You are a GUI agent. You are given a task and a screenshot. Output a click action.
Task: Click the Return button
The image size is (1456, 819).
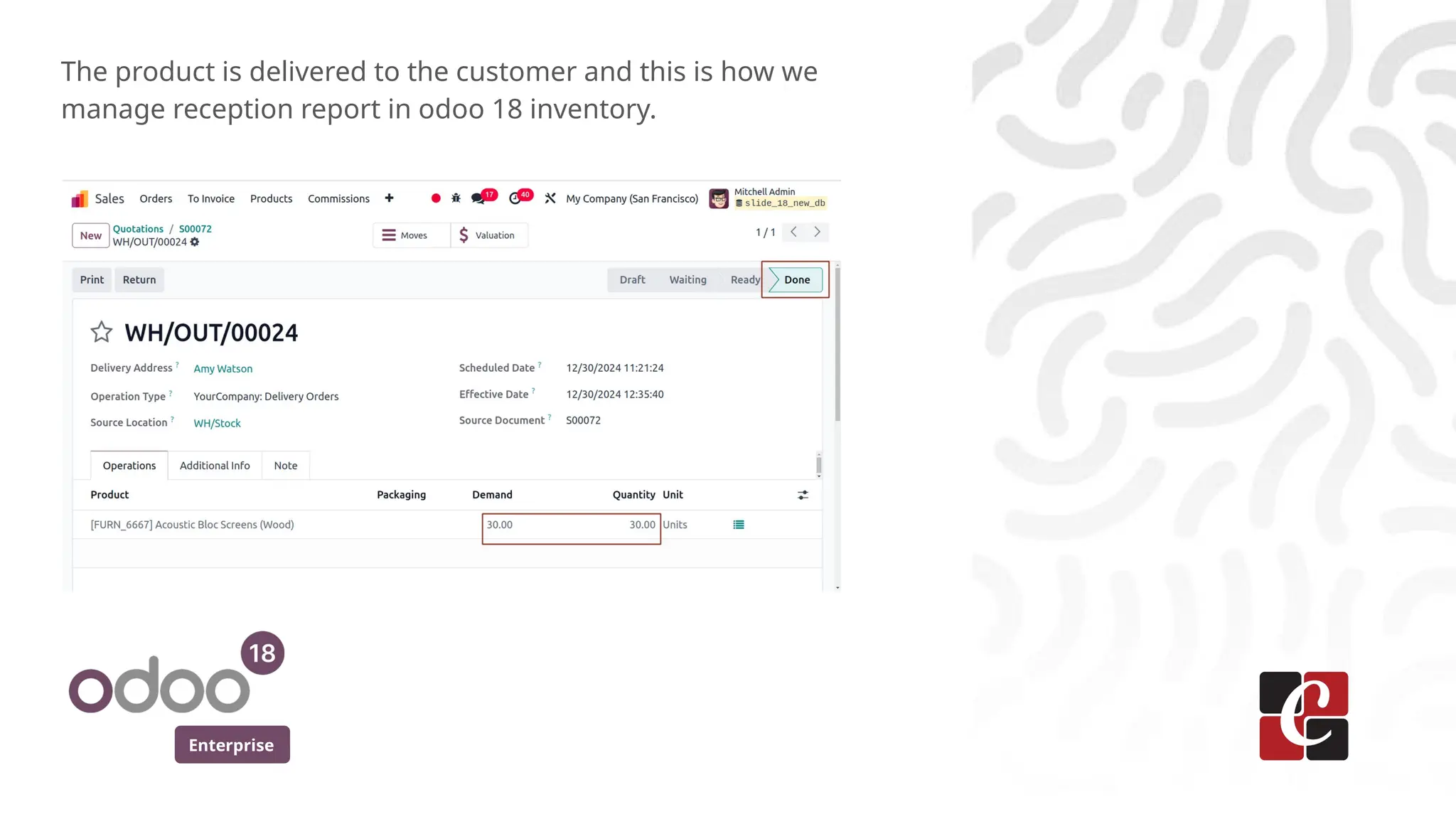click(x=139, y=280)
